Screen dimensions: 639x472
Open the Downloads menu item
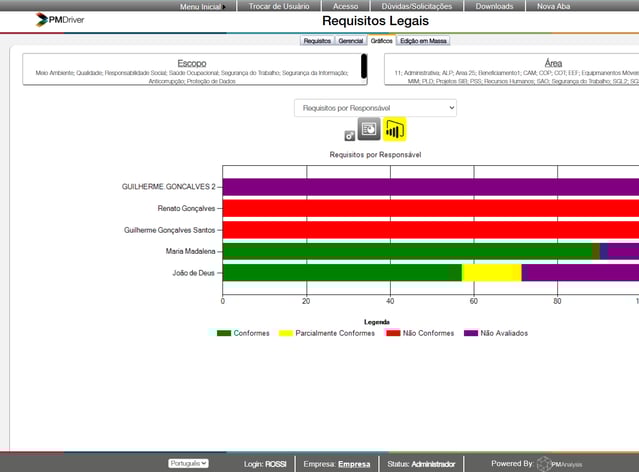(x=494, y=6)
